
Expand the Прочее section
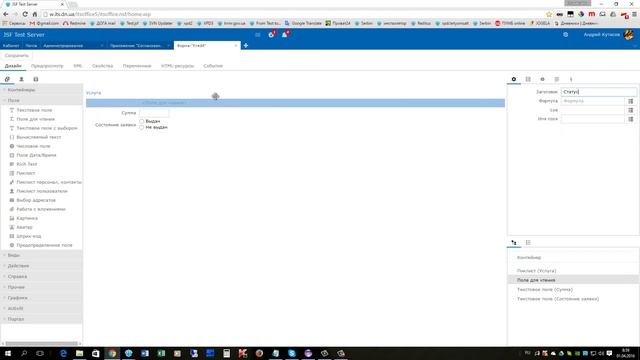click(42, 287)
